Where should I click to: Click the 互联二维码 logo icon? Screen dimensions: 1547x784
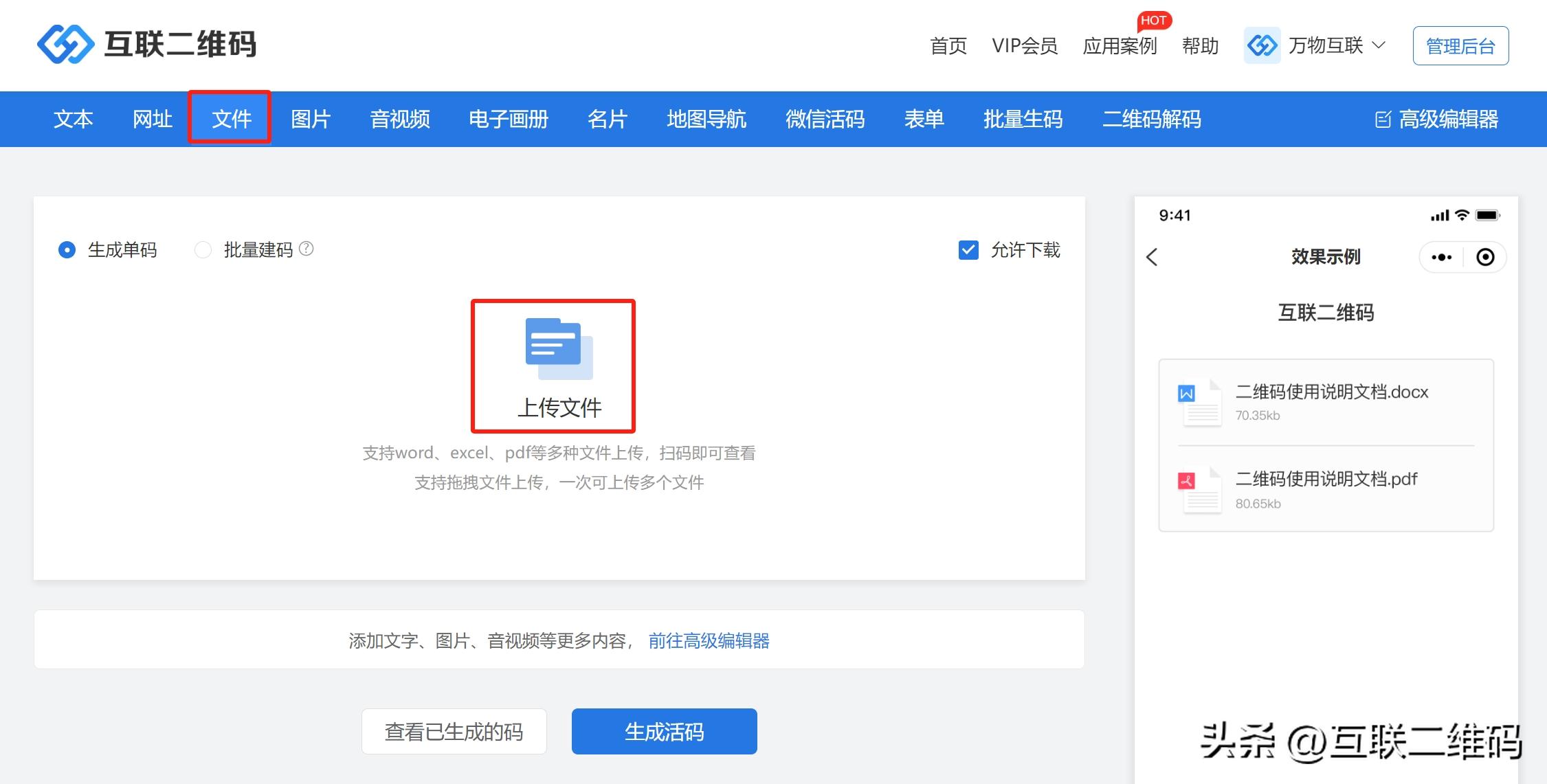coord(65,45)
